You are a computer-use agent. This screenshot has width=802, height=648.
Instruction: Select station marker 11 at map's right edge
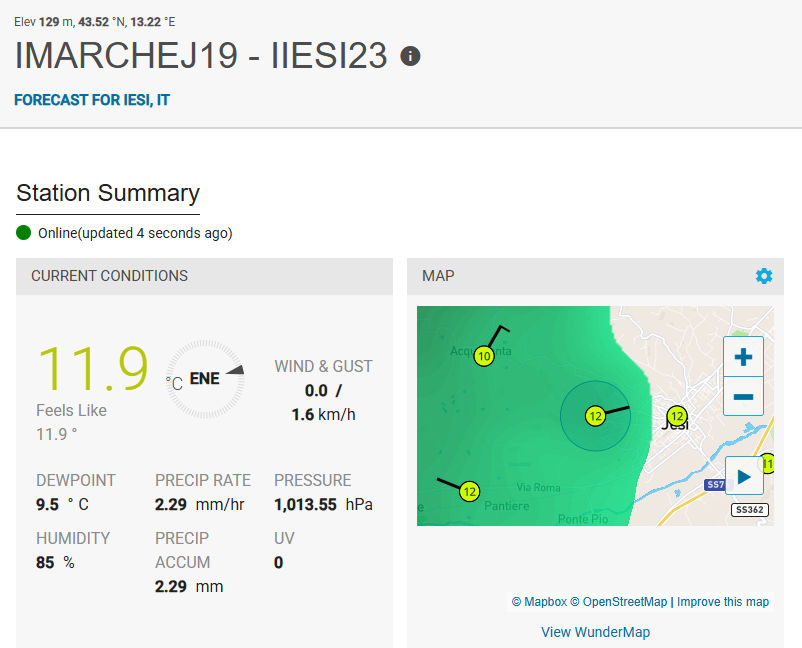(x=767, y=463)
